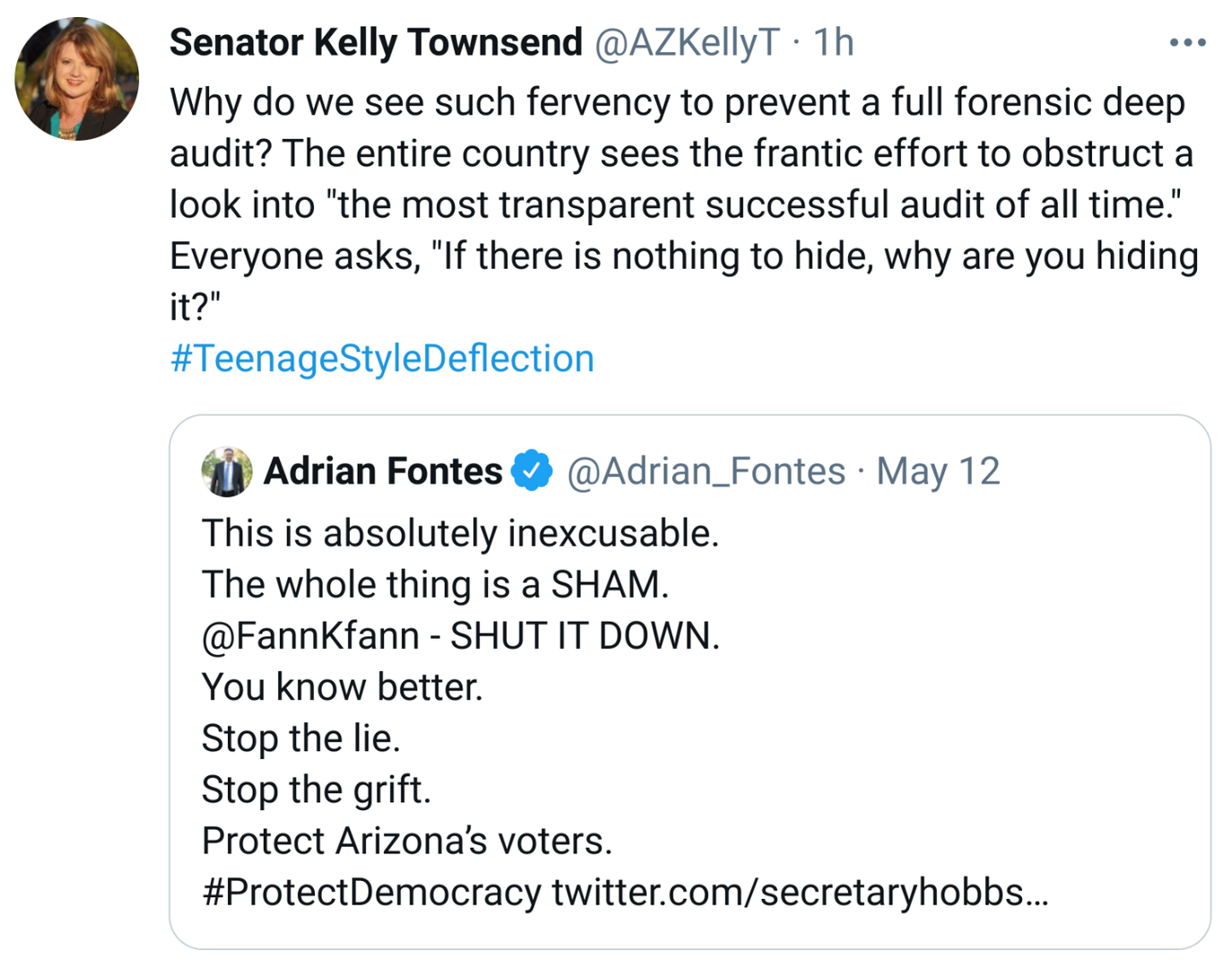
Task: Click 'This is absolutely inexcusable.' quoted line
Action: point(460,534)
